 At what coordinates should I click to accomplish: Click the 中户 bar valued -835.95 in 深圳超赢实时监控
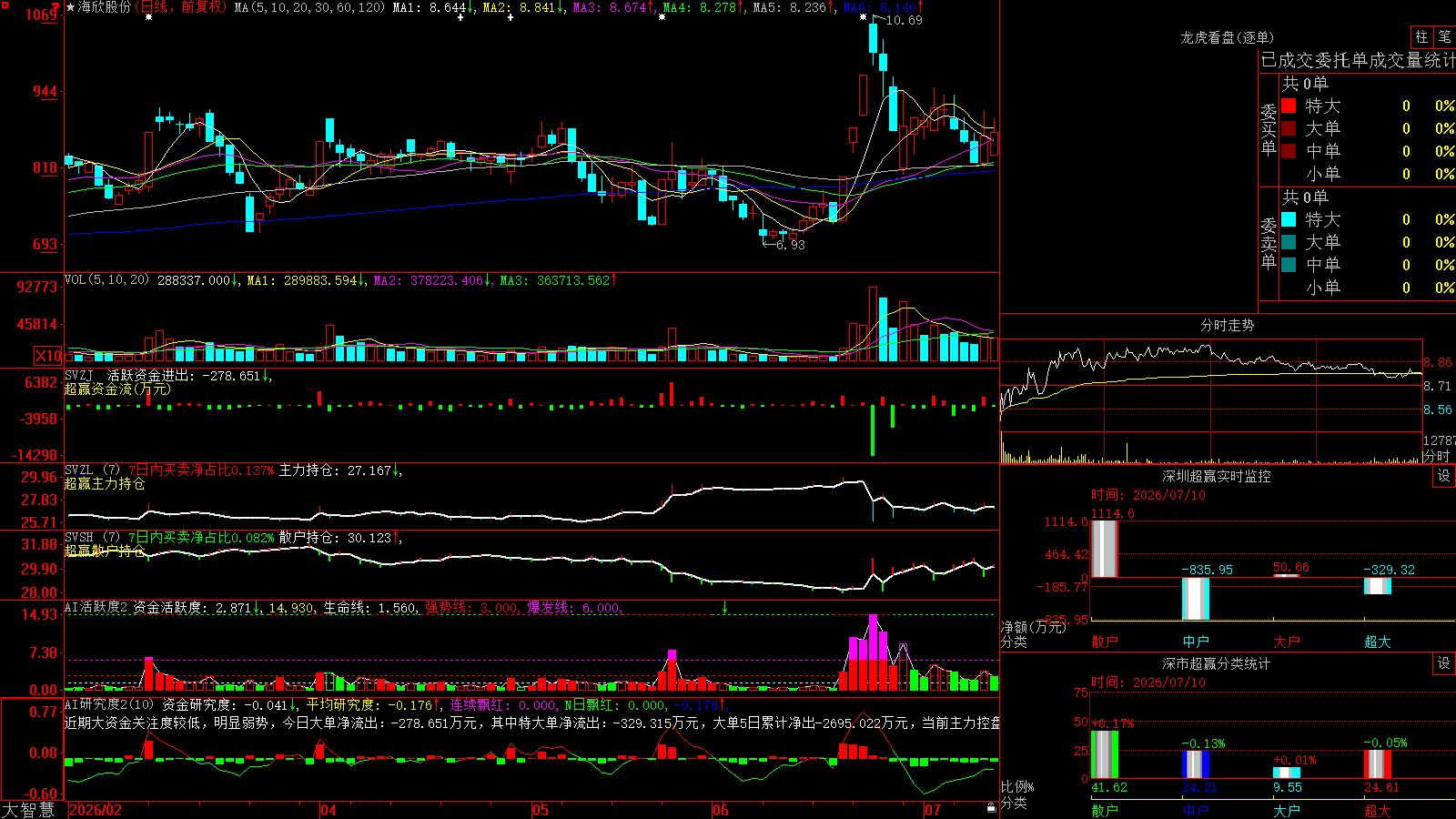(x=1195, y=599)
